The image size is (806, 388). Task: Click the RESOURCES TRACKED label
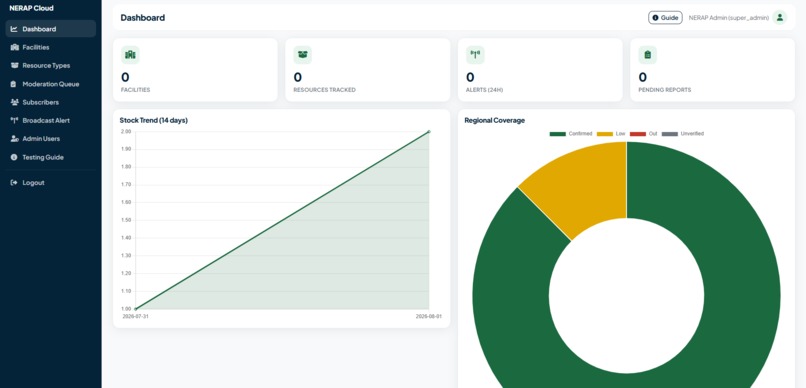[324, 90]
